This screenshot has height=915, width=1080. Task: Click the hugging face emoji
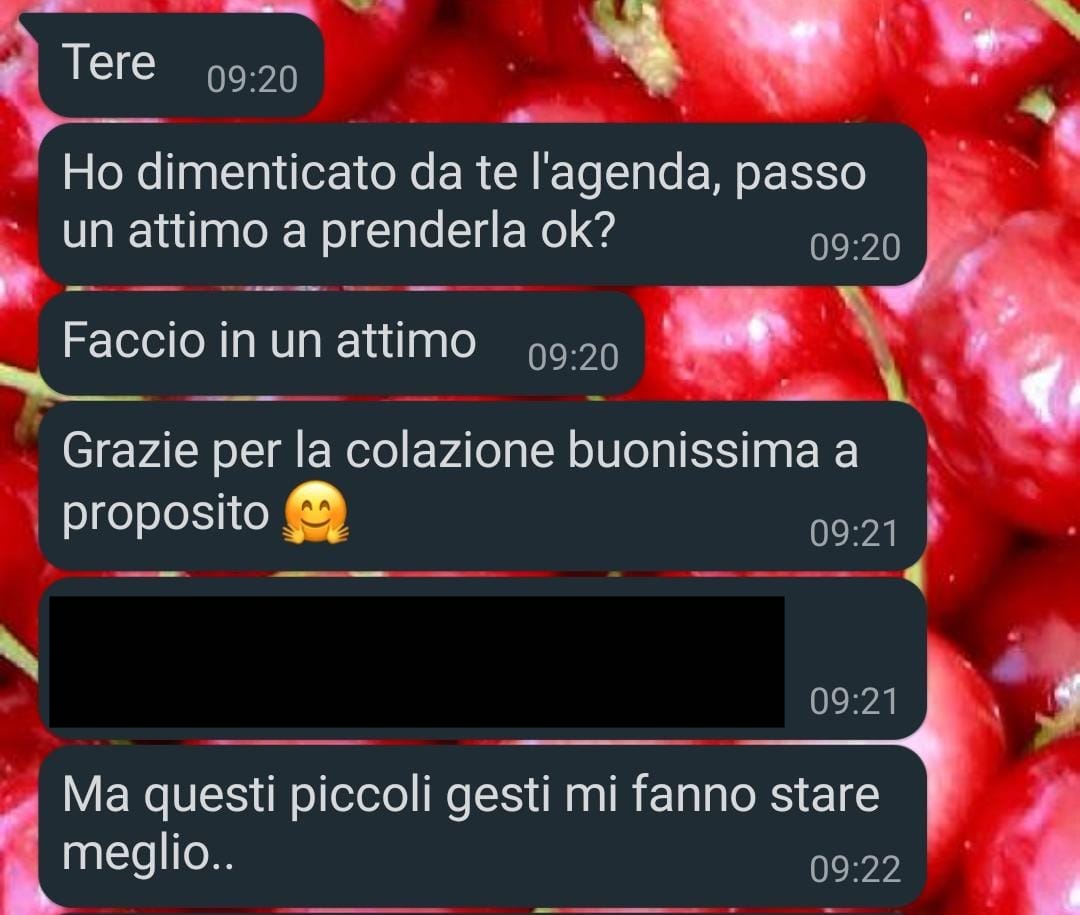[x=316, y=513]
